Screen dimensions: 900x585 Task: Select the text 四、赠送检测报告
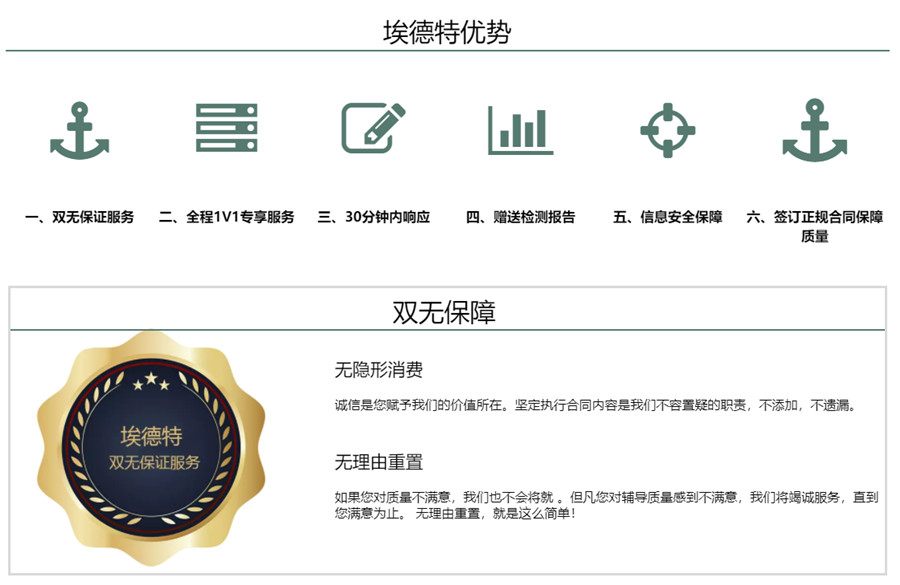pos(521,217)
